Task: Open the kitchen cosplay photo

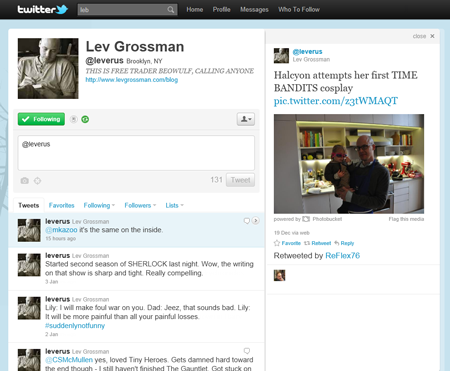Action: (349, 164)
